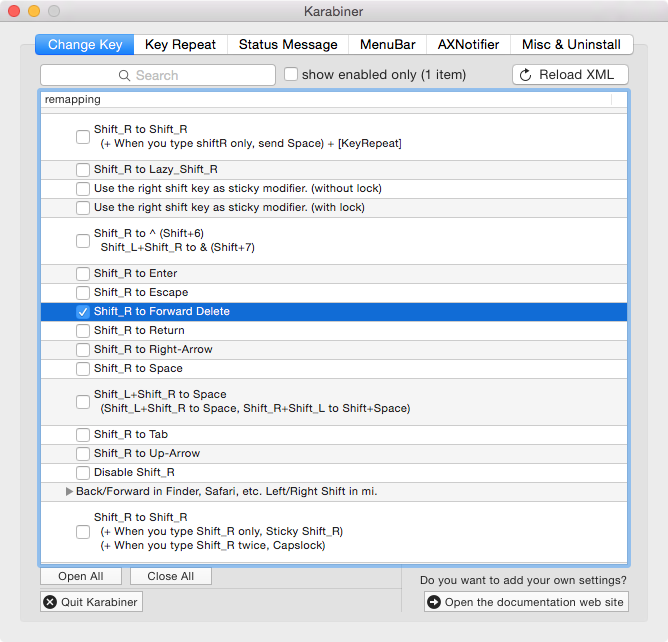Click the arrow icon on documentation button
The width and height of the screenshot is (668, 642).
pos(434,602)
